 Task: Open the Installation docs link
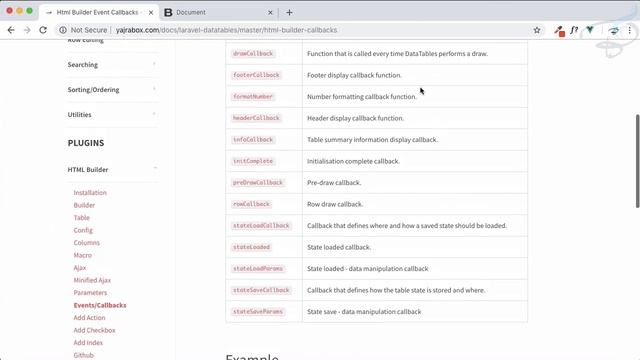pos(90,193)
